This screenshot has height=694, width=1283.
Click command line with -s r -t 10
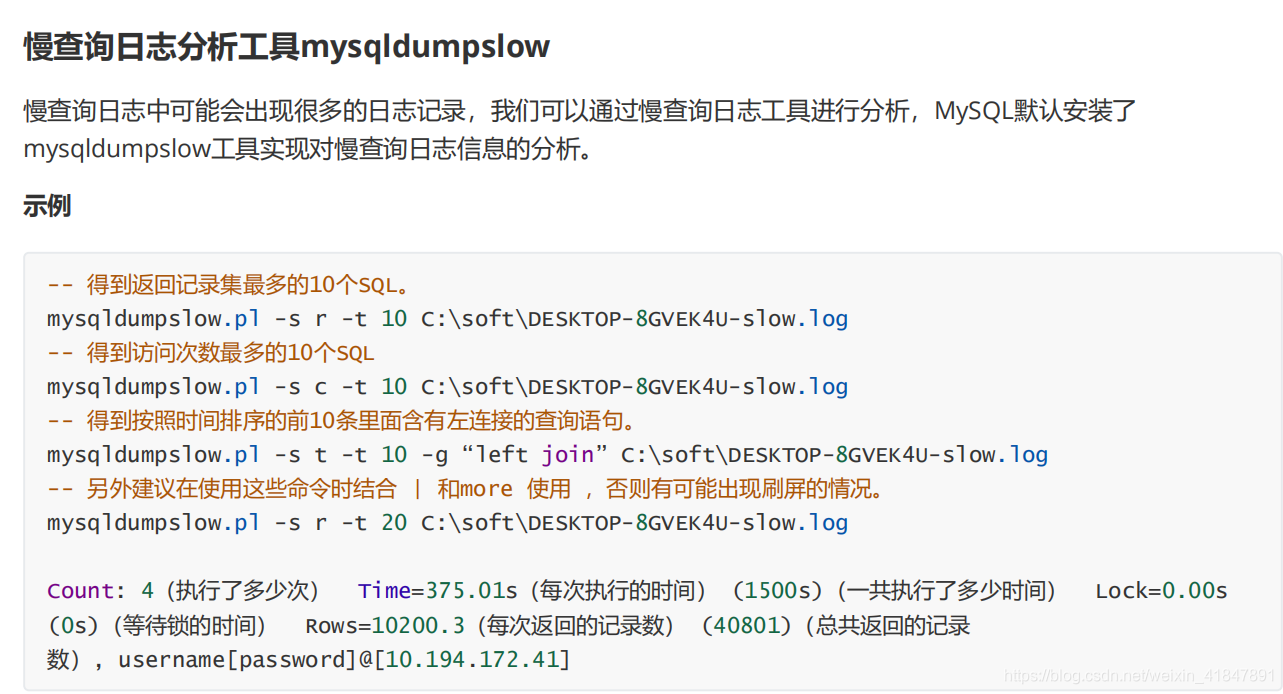447,319
